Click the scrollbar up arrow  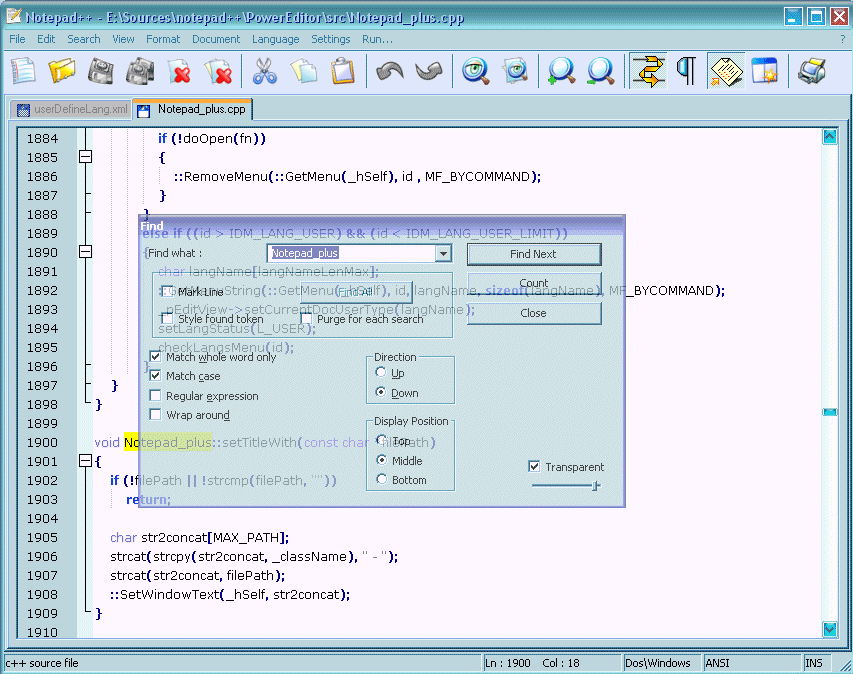pyautogui.click(x=830, y=137)
